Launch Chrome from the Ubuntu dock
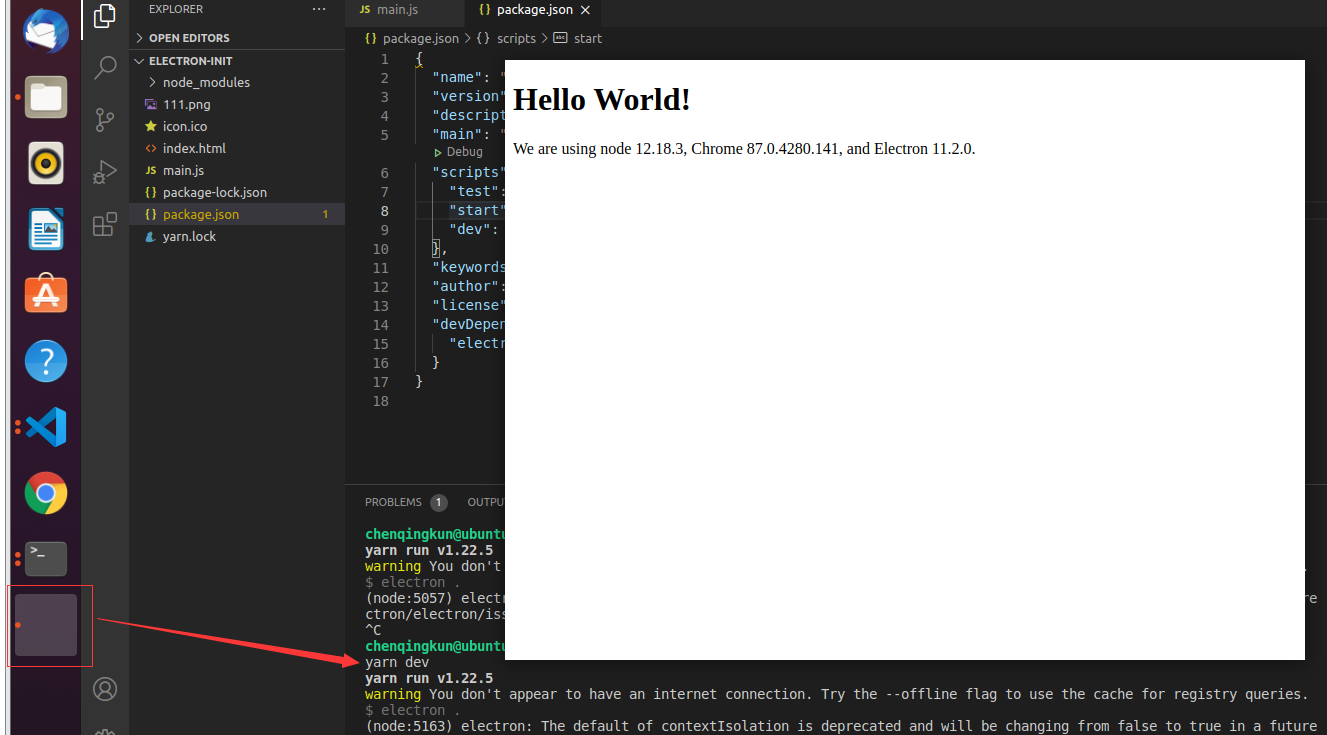This screenshot has height=735, width=1327. (x=45, y=493)
